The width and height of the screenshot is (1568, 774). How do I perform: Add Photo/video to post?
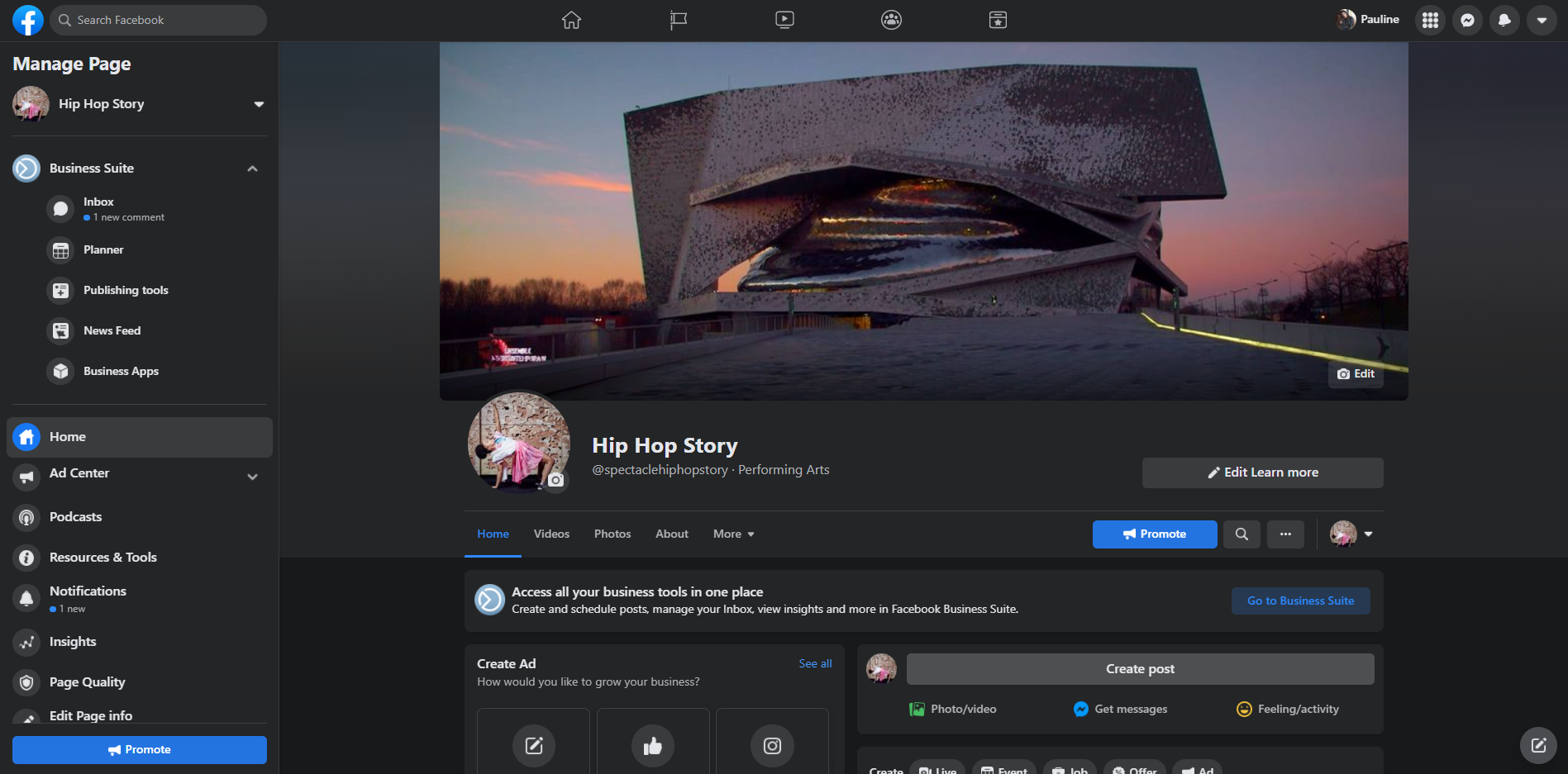(952, 709)
